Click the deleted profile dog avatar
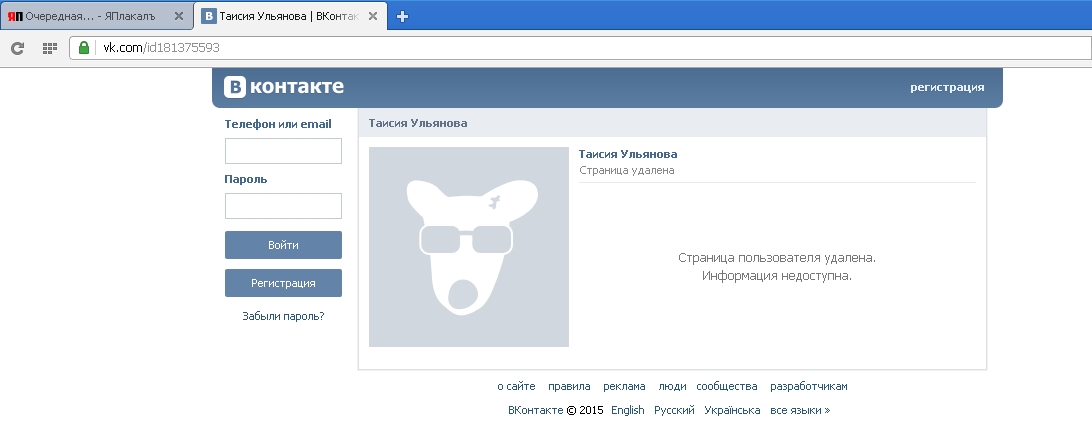This screenshot has width=1092, height=430. click(x=469, y=247)
